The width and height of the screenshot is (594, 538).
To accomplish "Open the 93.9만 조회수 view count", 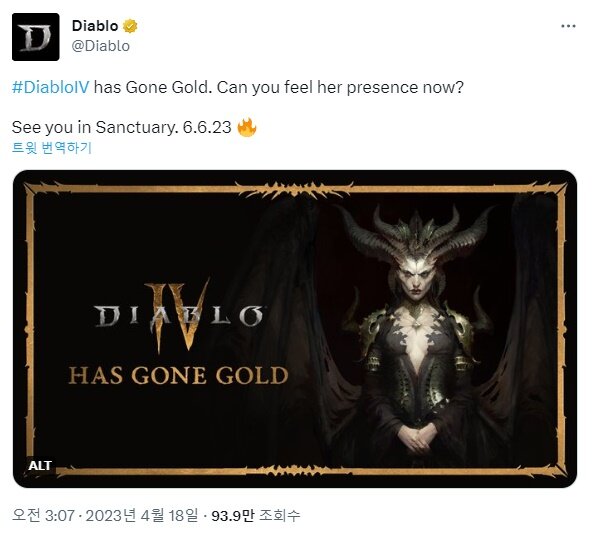I will tap(256, 515).
